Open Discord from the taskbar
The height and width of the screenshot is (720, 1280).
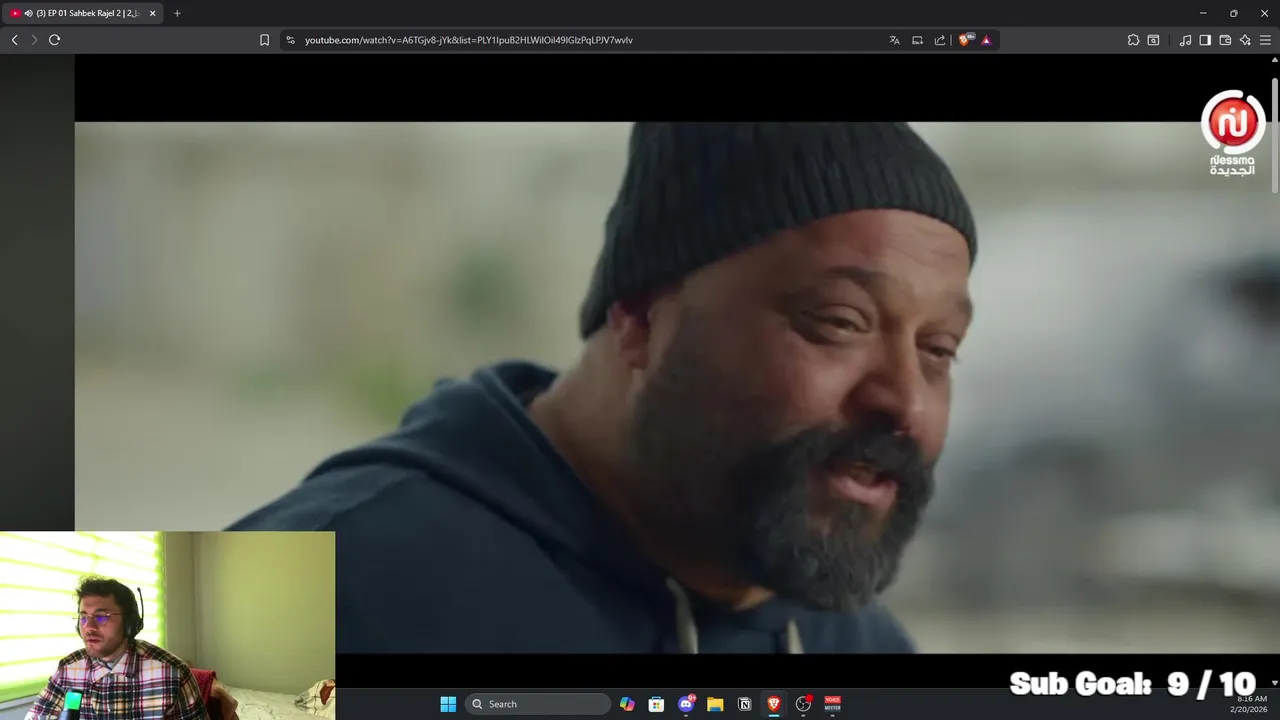[x=686, y=704]
